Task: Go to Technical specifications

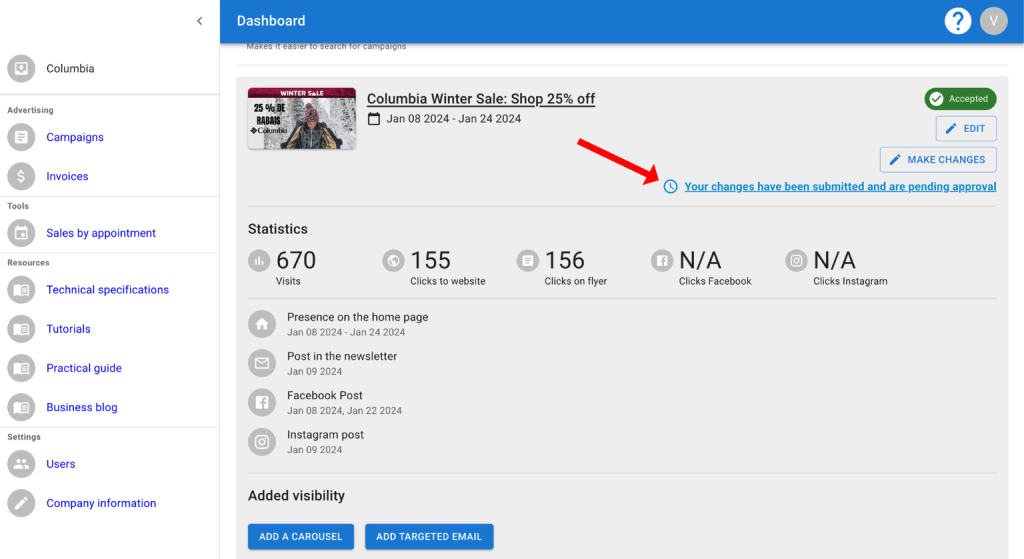Action: pyautogui.click(x=107, y=290)
